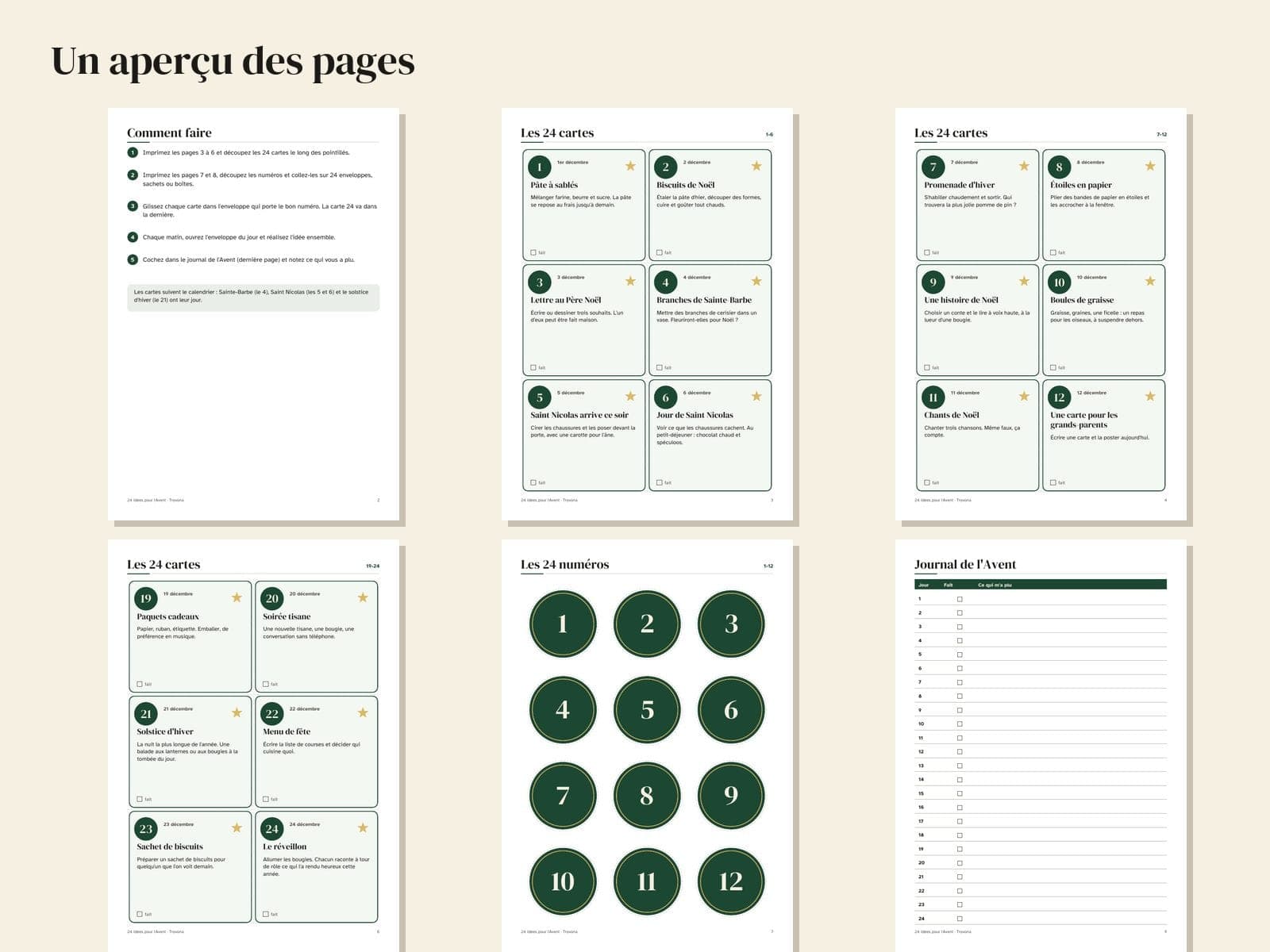1270x952 pixels.
Task: Check the fait box on Lettre au Père Noël
Action: (x=533, y=367)
